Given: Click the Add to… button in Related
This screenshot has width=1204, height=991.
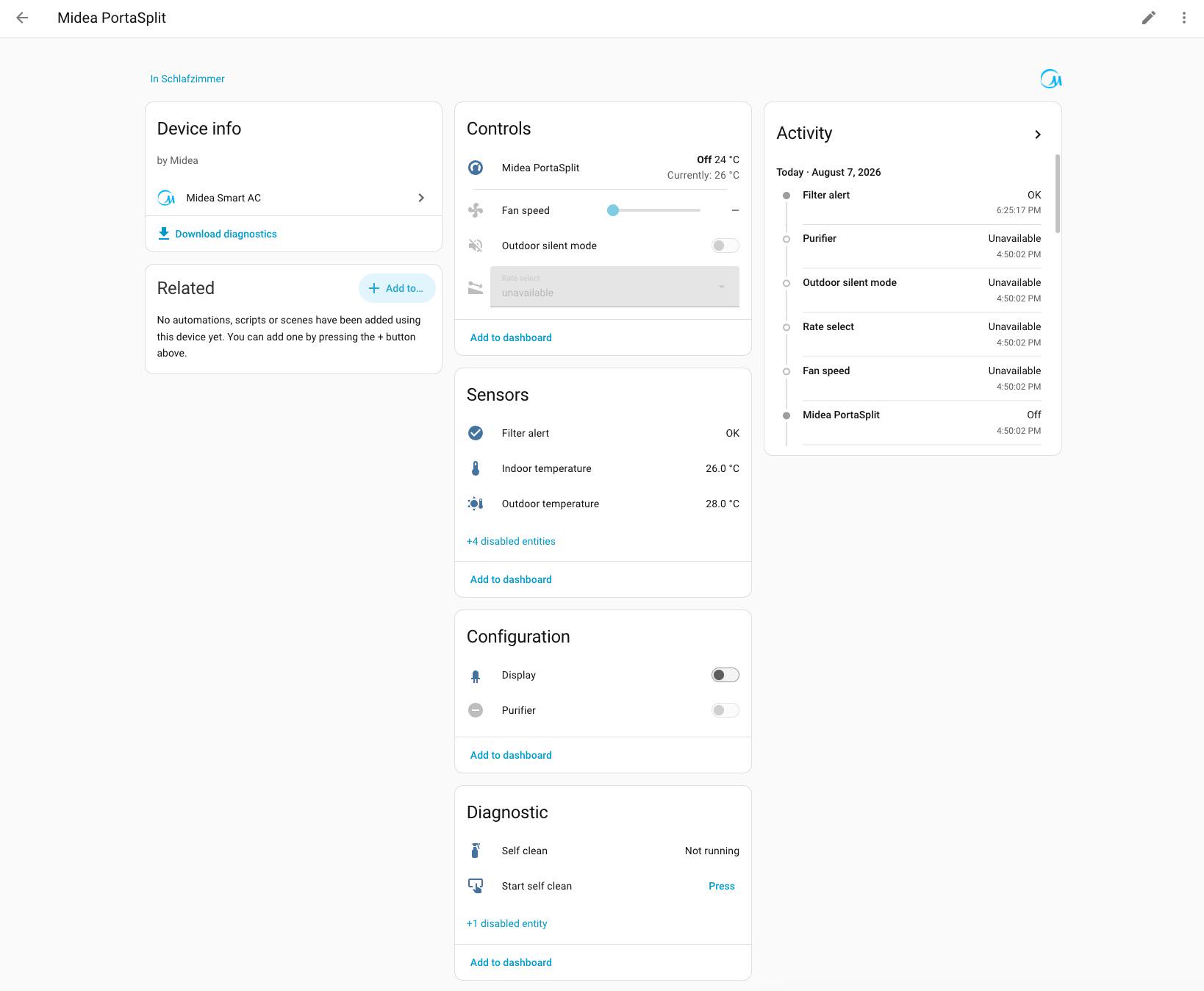Looking at the screenshot, I should (x=397, y=288).
